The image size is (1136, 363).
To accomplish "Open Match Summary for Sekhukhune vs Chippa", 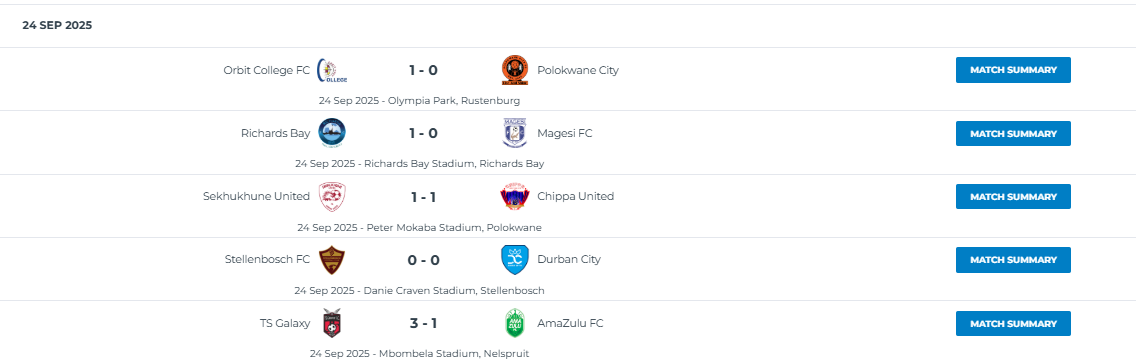I will [x=1013, y=196].
